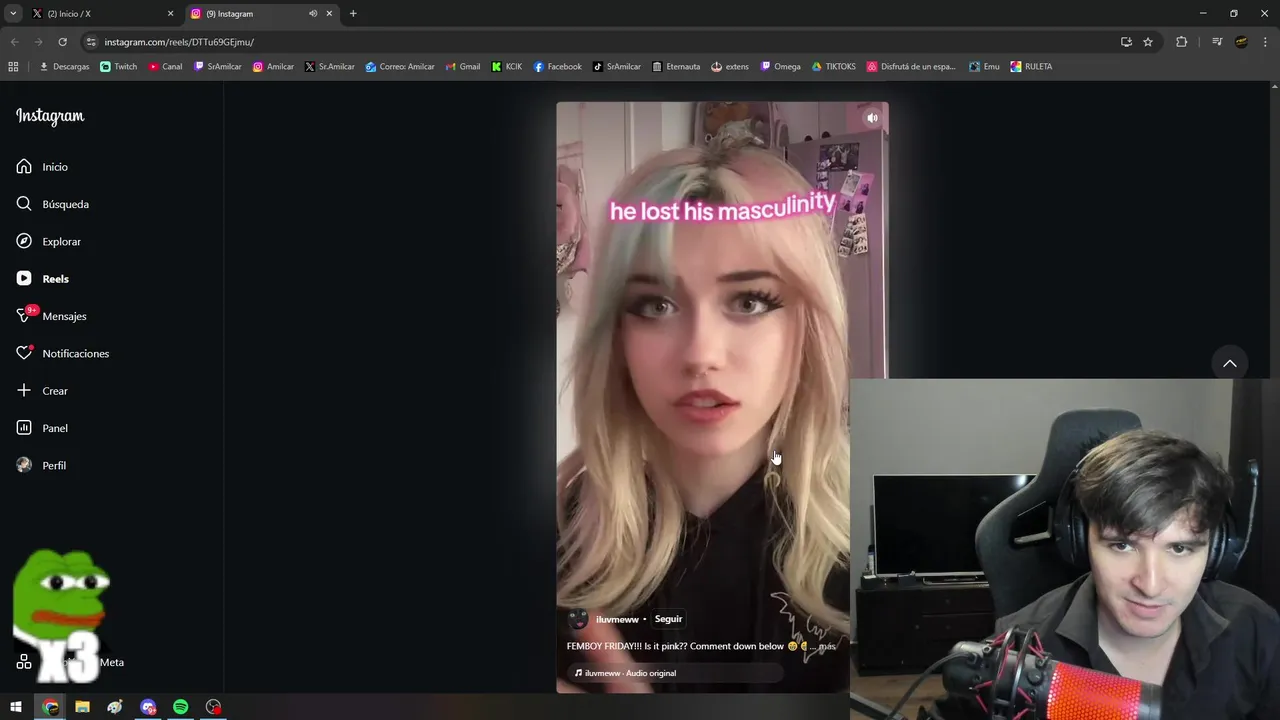Click the Instagram logo
This screenshot has width=1280, height=720.
click(x=50, y=116)
